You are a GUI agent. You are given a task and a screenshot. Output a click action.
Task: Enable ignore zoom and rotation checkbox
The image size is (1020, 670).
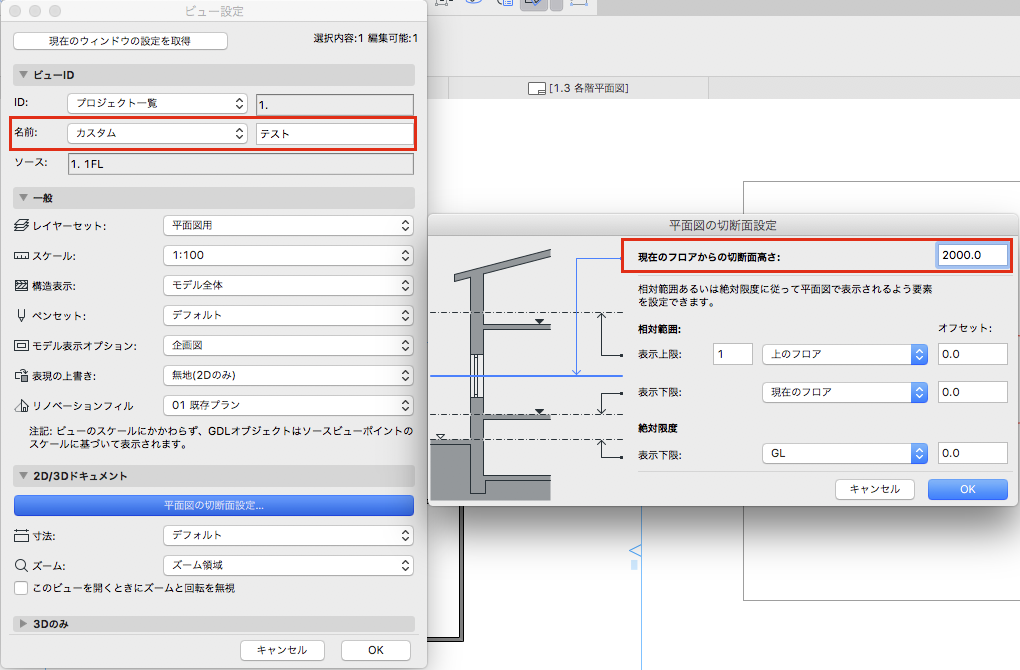pyautogui.click(x=21, y=588)
